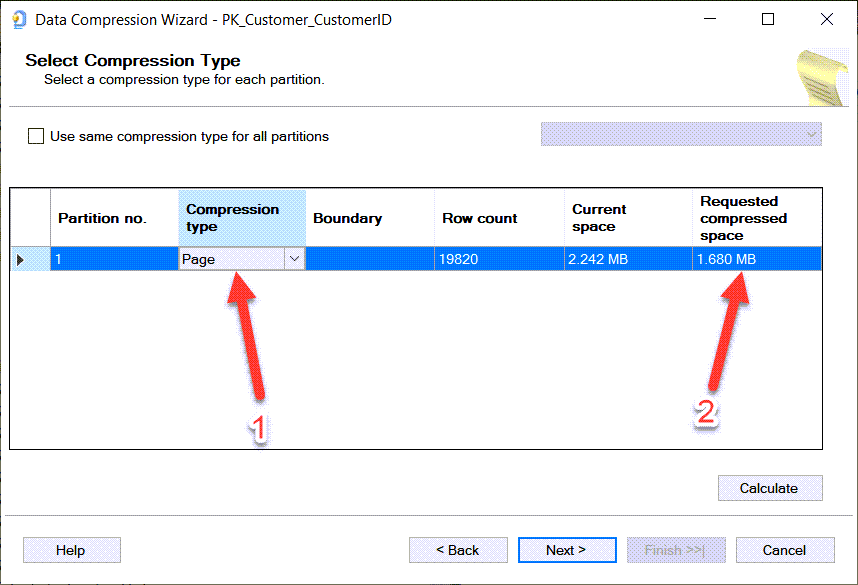
Task: Open the disabled compression type dropdown for all partitions
Action: click(x=681, y=134)
